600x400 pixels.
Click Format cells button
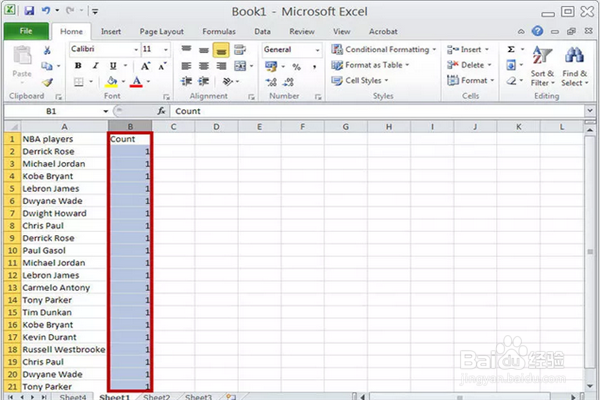click(471, 80)
